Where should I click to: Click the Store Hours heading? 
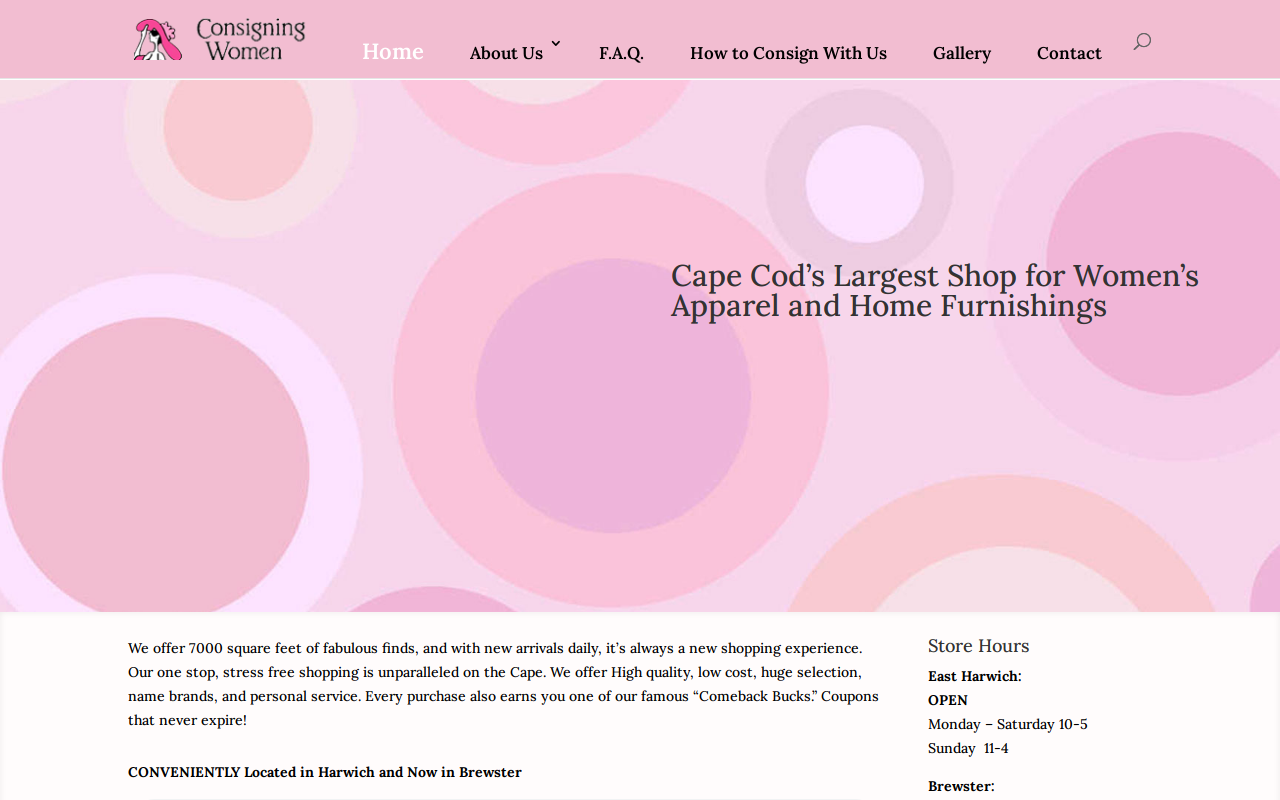pyautogui.click(x=978, y=646)
